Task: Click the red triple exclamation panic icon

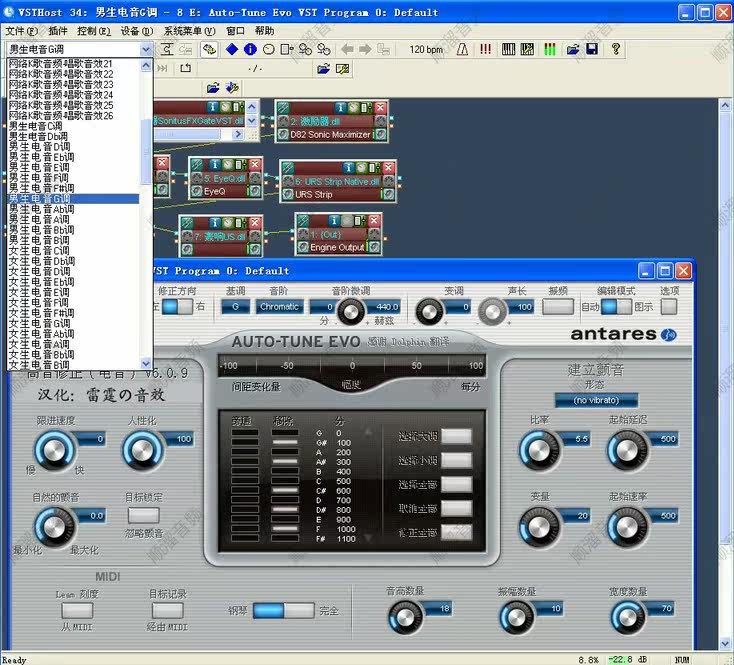Action: (485, 49)
